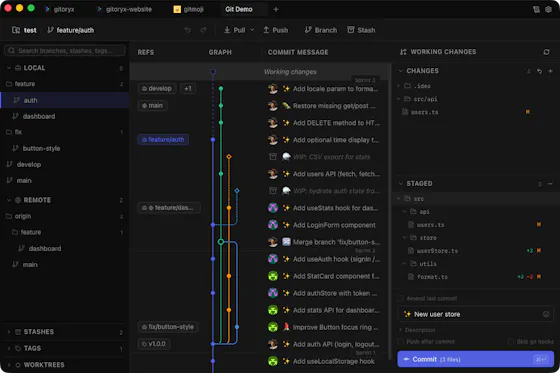Click the New user store commit message field
Screen dimensions: 560x373
[x=475, y=314]
